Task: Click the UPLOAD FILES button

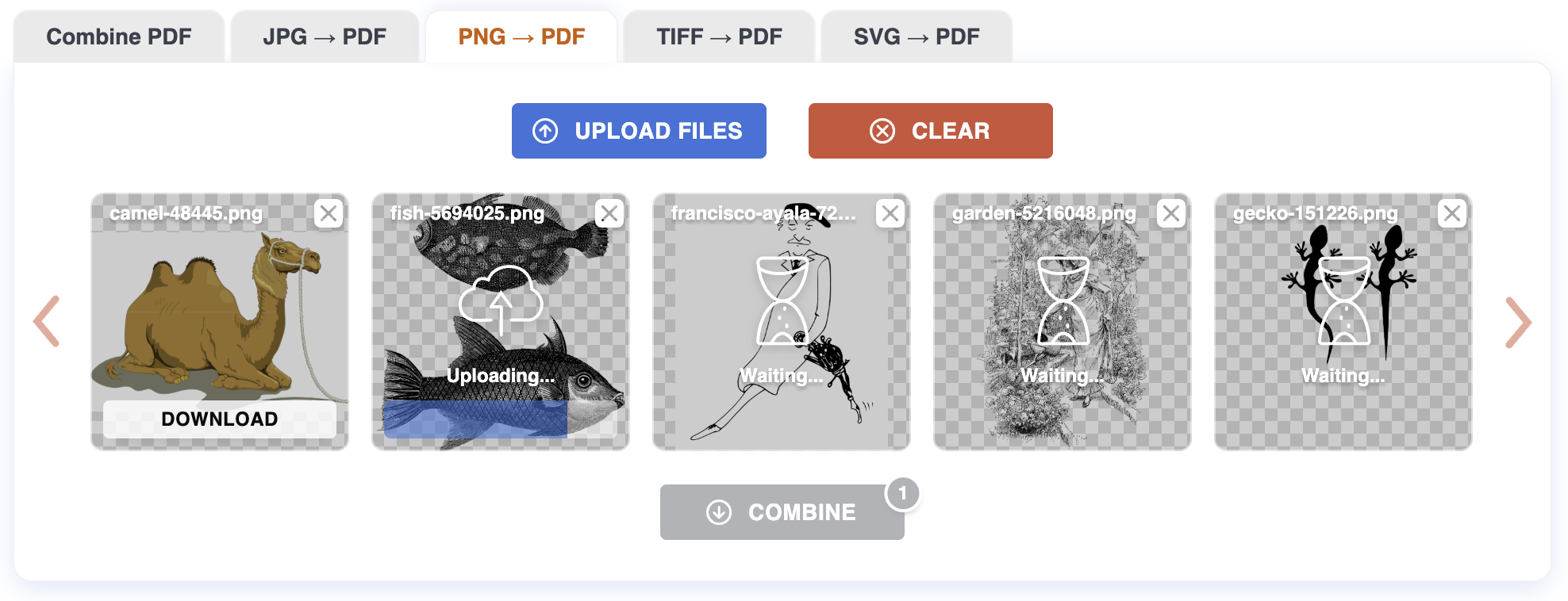Action: 639,131
